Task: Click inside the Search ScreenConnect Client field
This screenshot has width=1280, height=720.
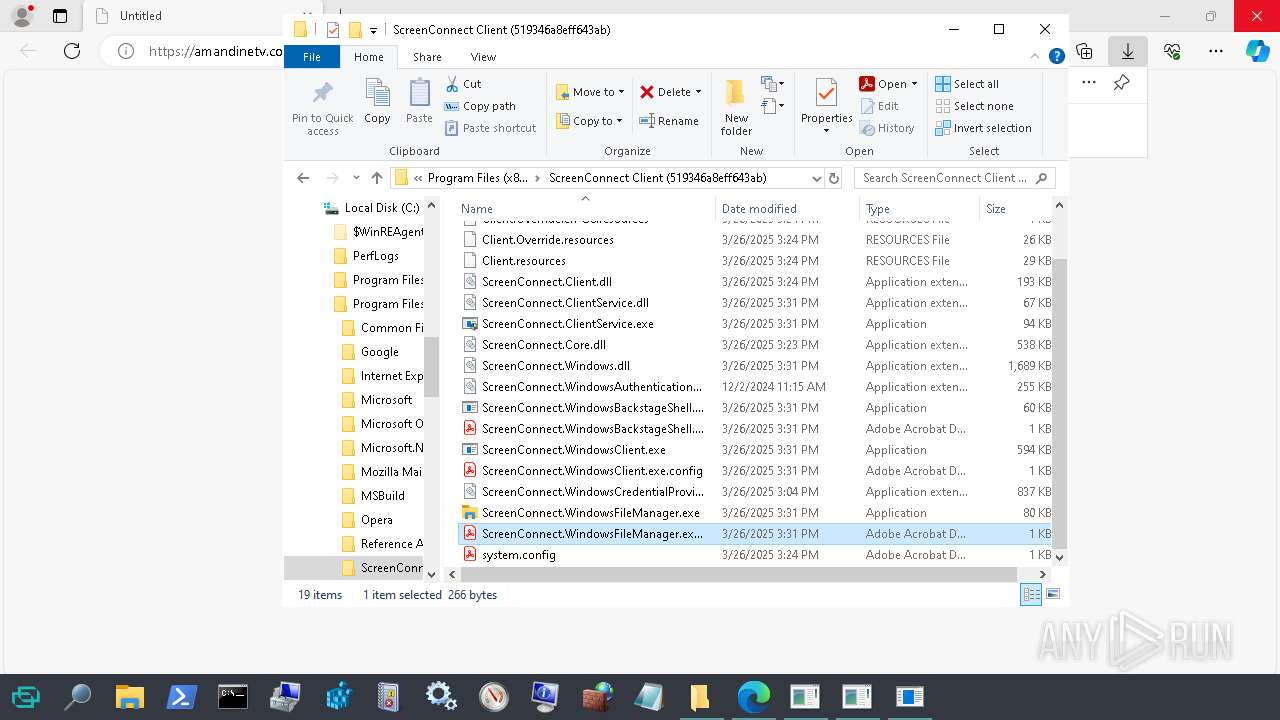Action: (x=944, y=178)
